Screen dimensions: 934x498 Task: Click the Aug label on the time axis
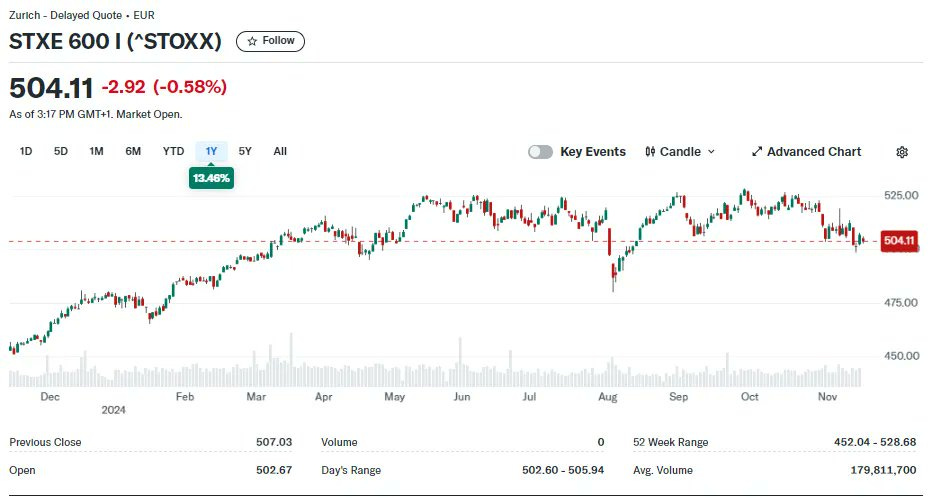coord(608,397)
